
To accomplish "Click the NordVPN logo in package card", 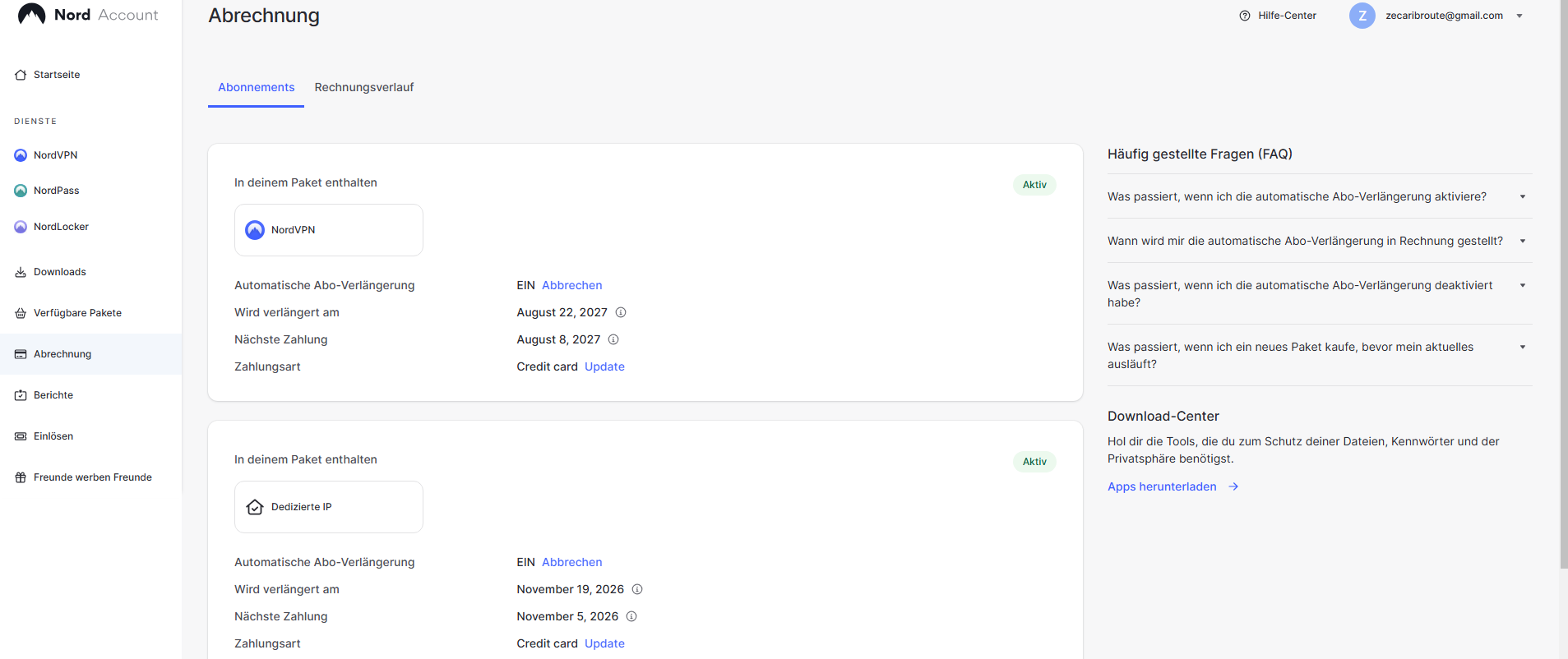I will pyautogui.click(x=255, y=230).
